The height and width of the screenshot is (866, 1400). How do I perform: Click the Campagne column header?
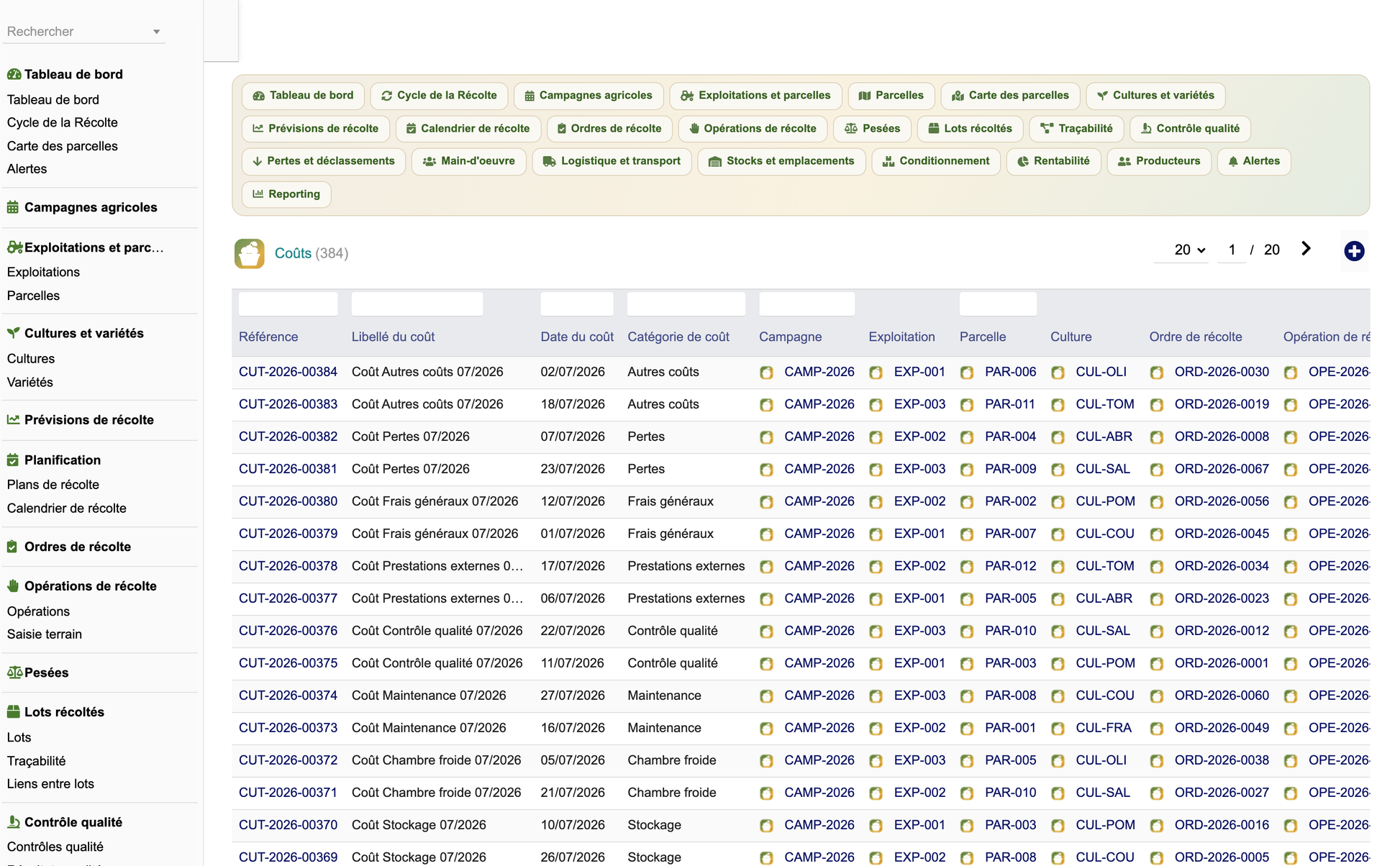pos(790,337)
